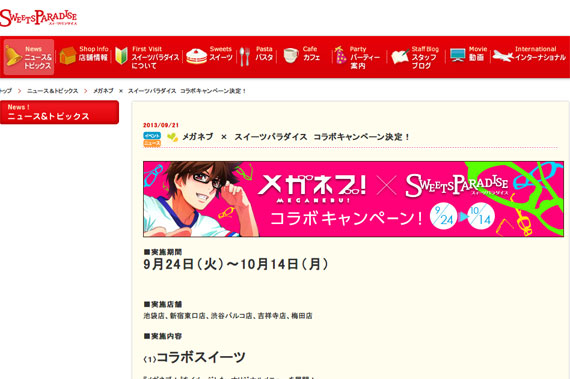The height and width of the screenshot is (379, 570).
Task: Click the ニュース&トピックス breadcrumb link
Action: (x=52, y=91)
